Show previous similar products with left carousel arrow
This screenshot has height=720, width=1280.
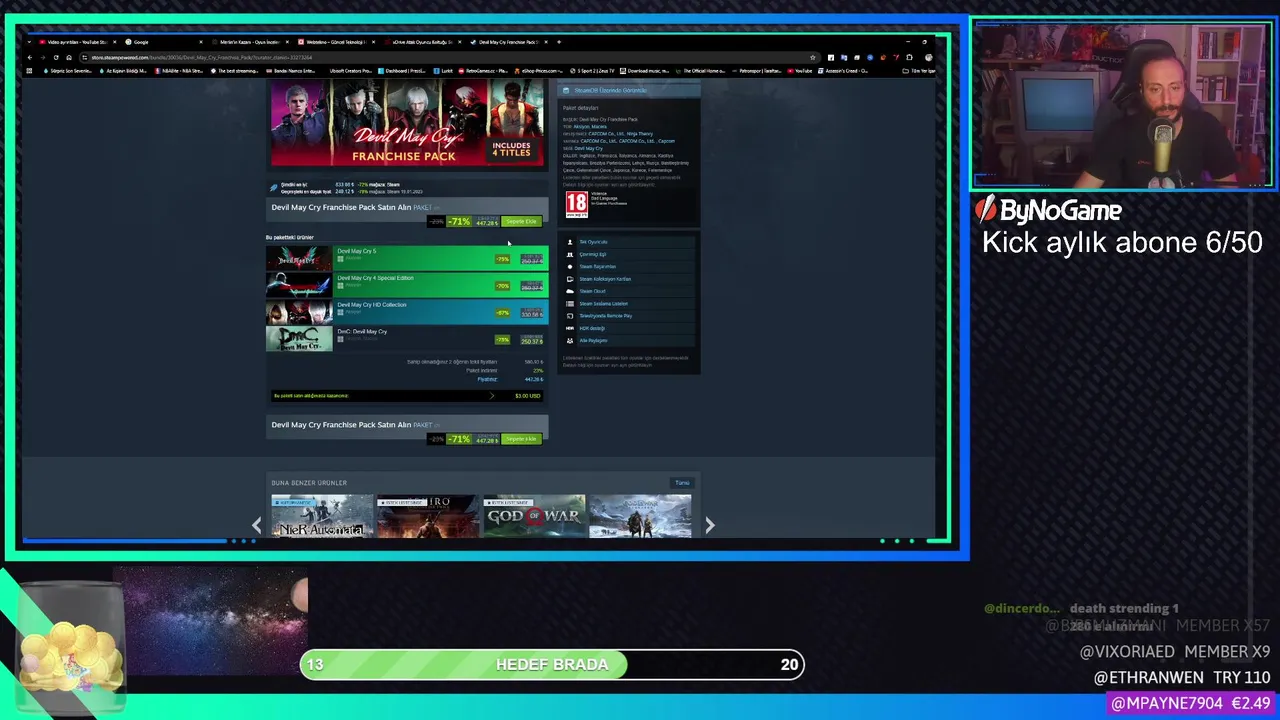click(256, 524)
